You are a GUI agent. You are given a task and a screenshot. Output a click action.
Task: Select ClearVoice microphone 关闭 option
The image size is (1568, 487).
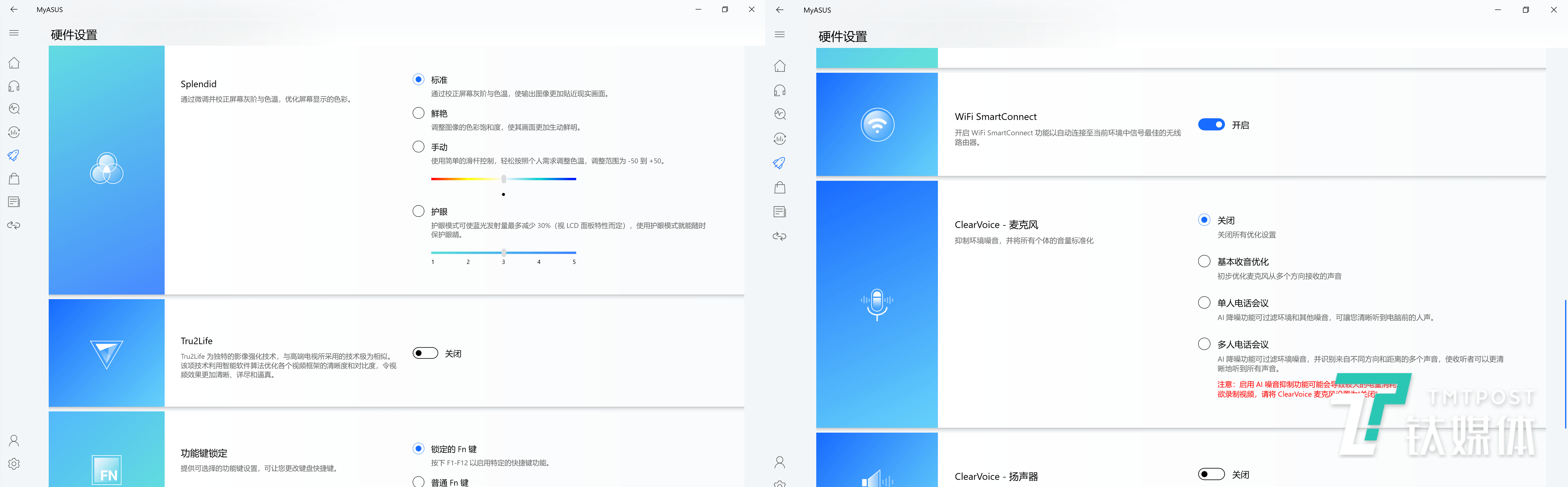point(1204,220)
